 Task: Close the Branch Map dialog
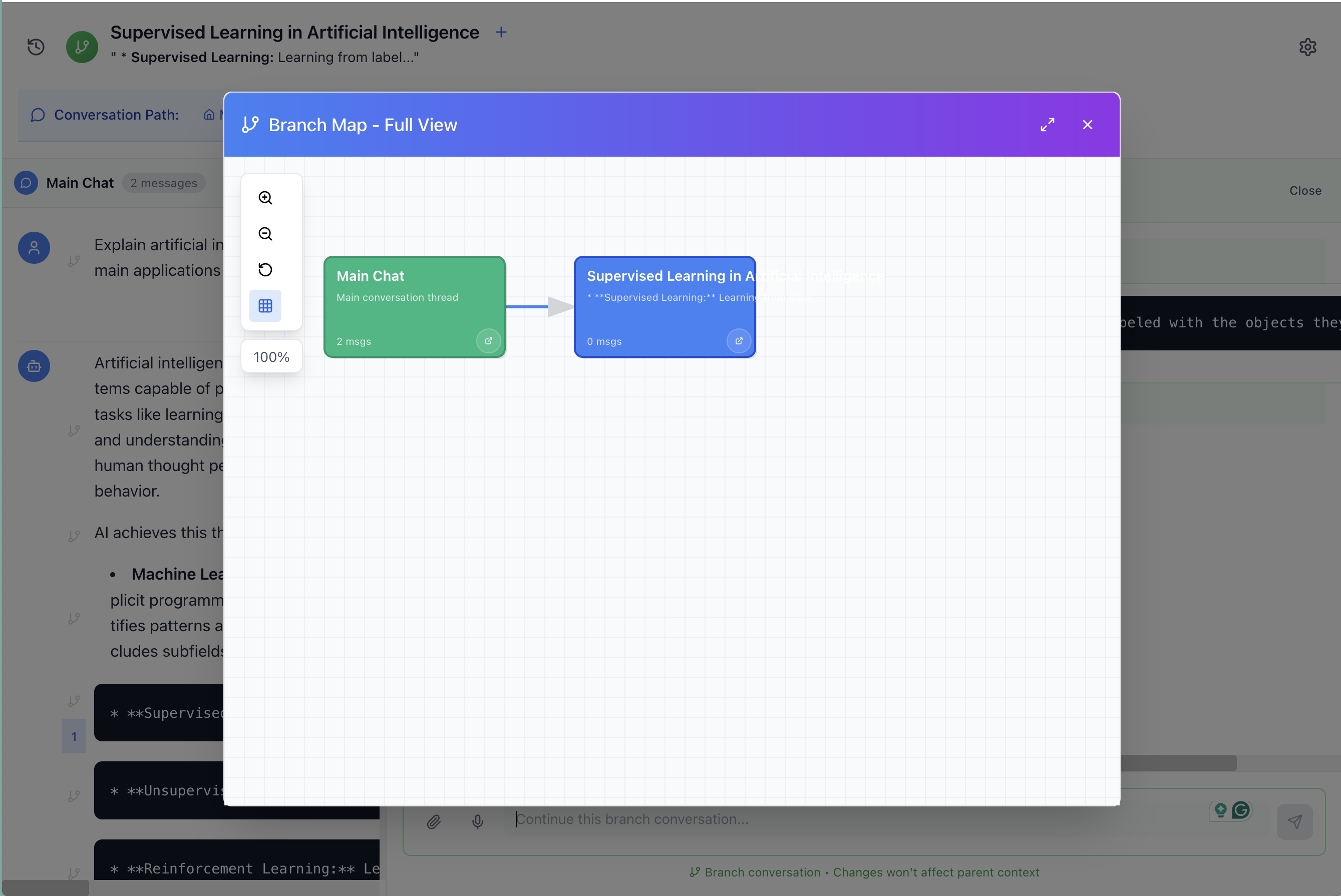coord(1087,125)
